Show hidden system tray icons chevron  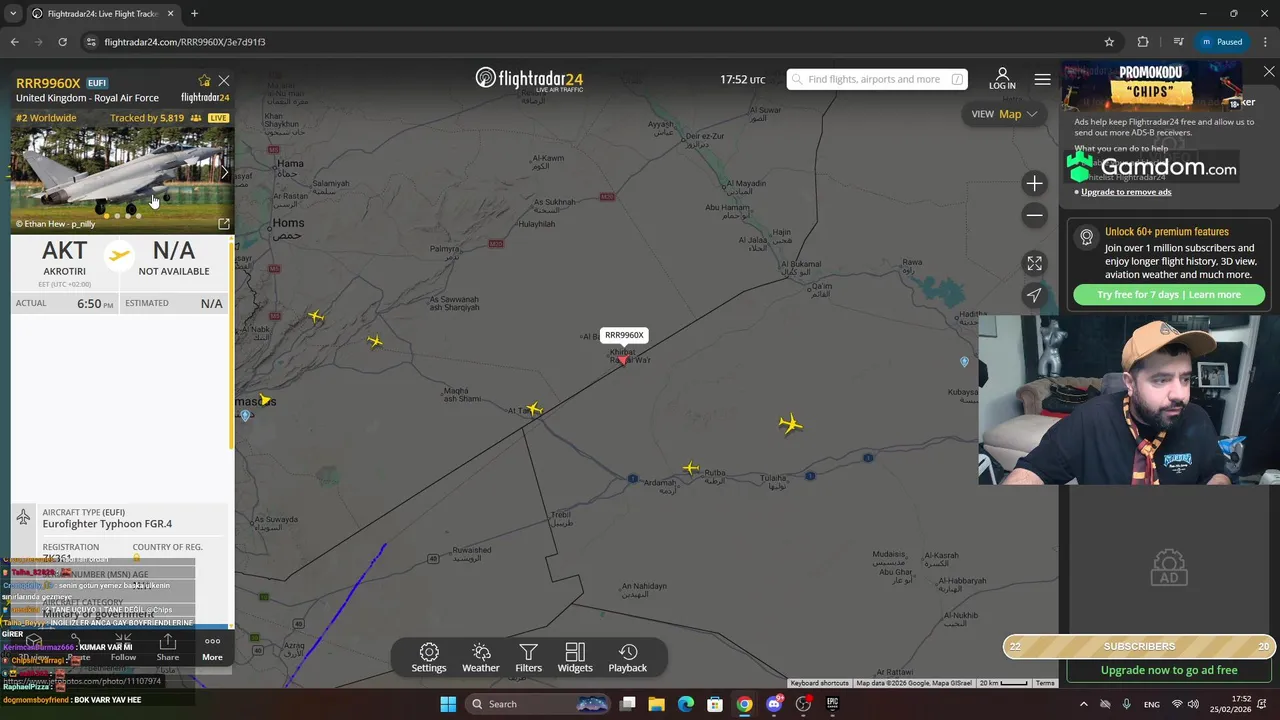(1084, 704)
